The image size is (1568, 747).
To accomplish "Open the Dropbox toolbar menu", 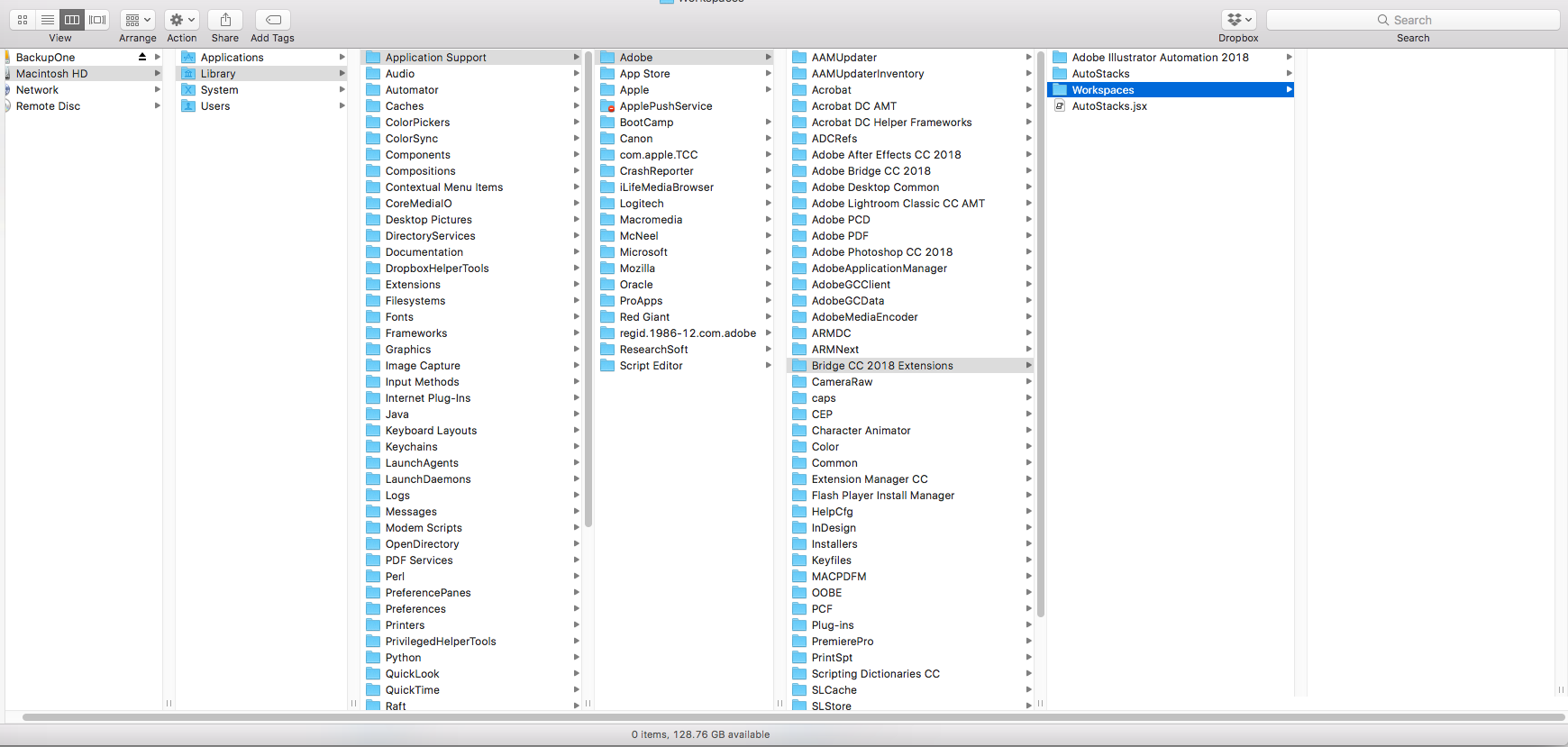I will point(1239,20).
